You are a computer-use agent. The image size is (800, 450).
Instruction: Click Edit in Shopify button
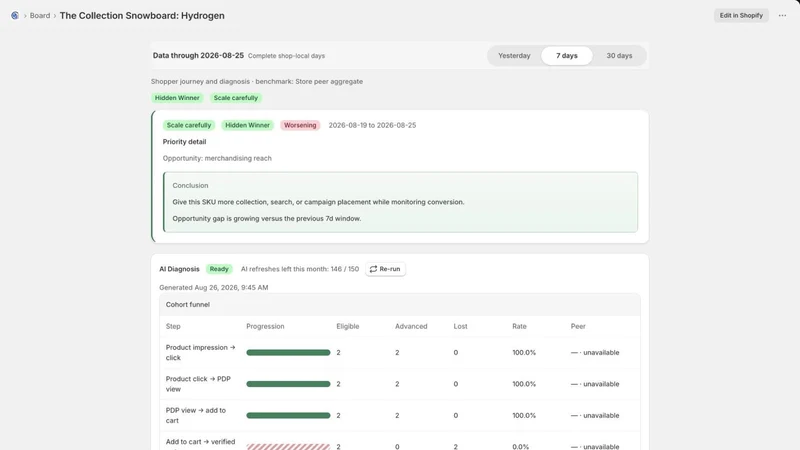tap(741, 15)
